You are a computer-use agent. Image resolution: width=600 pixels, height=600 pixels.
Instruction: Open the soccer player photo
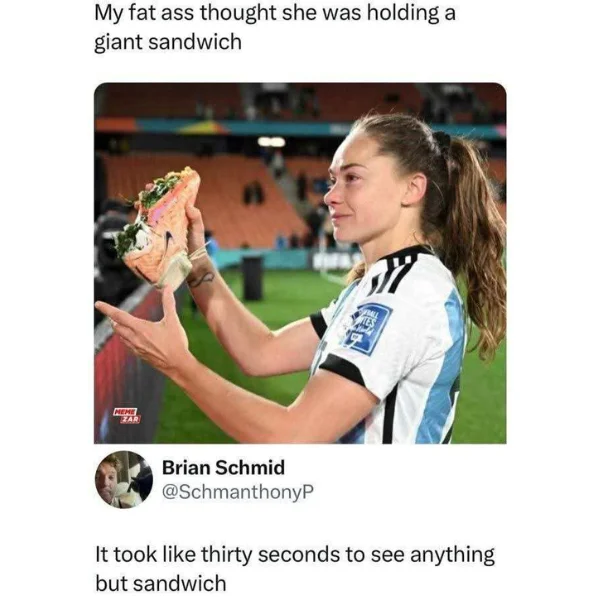point(300,263)
